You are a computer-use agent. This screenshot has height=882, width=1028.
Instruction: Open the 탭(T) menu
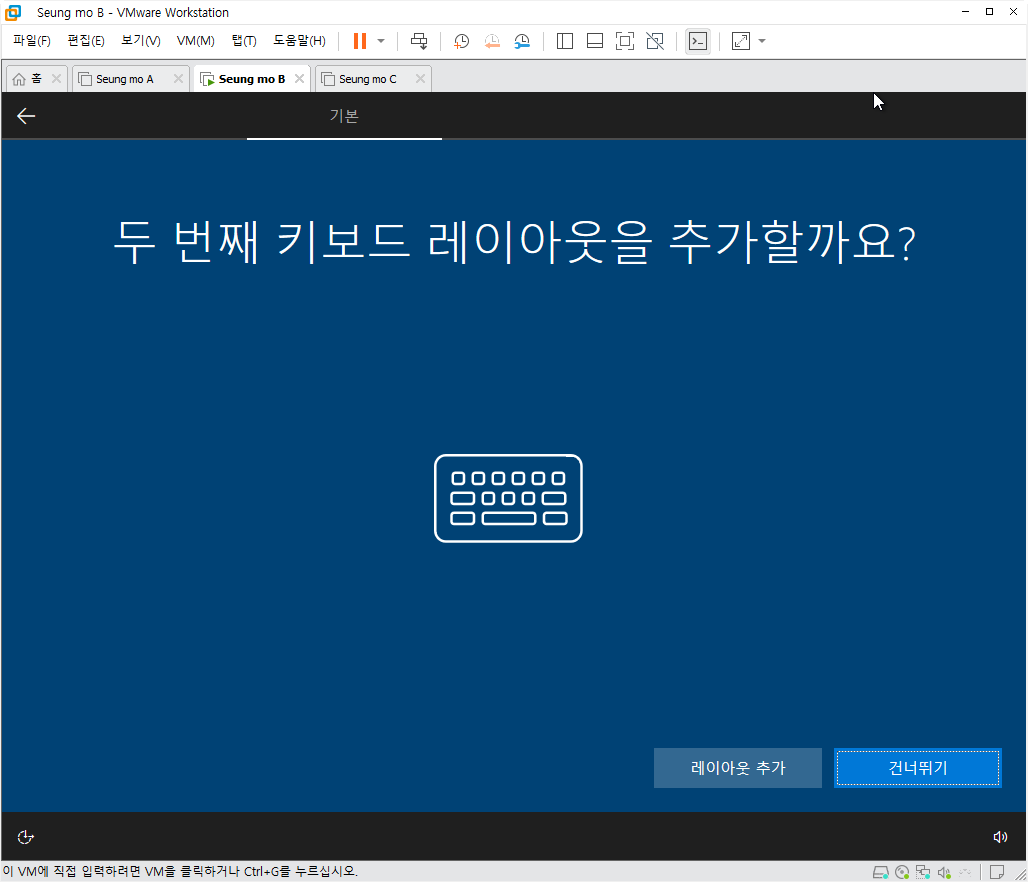(244, 41)
